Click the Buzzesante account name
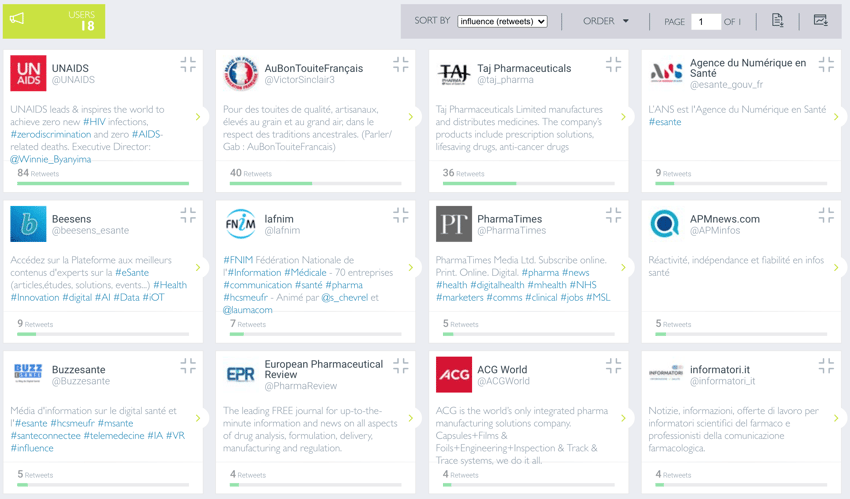 click(79, 370)
